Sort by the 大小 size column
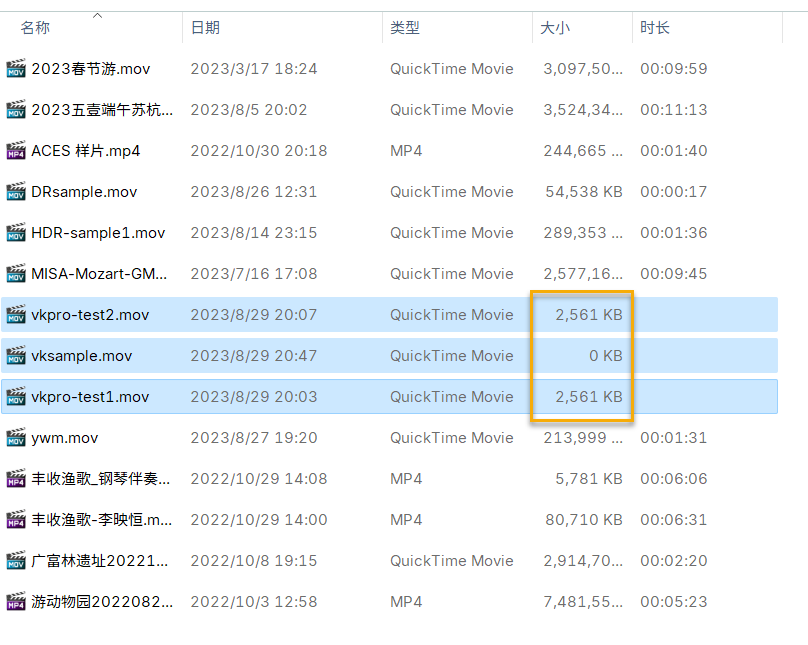The height and width of the screenshot is (645, 808). click(x=555, y=28)
